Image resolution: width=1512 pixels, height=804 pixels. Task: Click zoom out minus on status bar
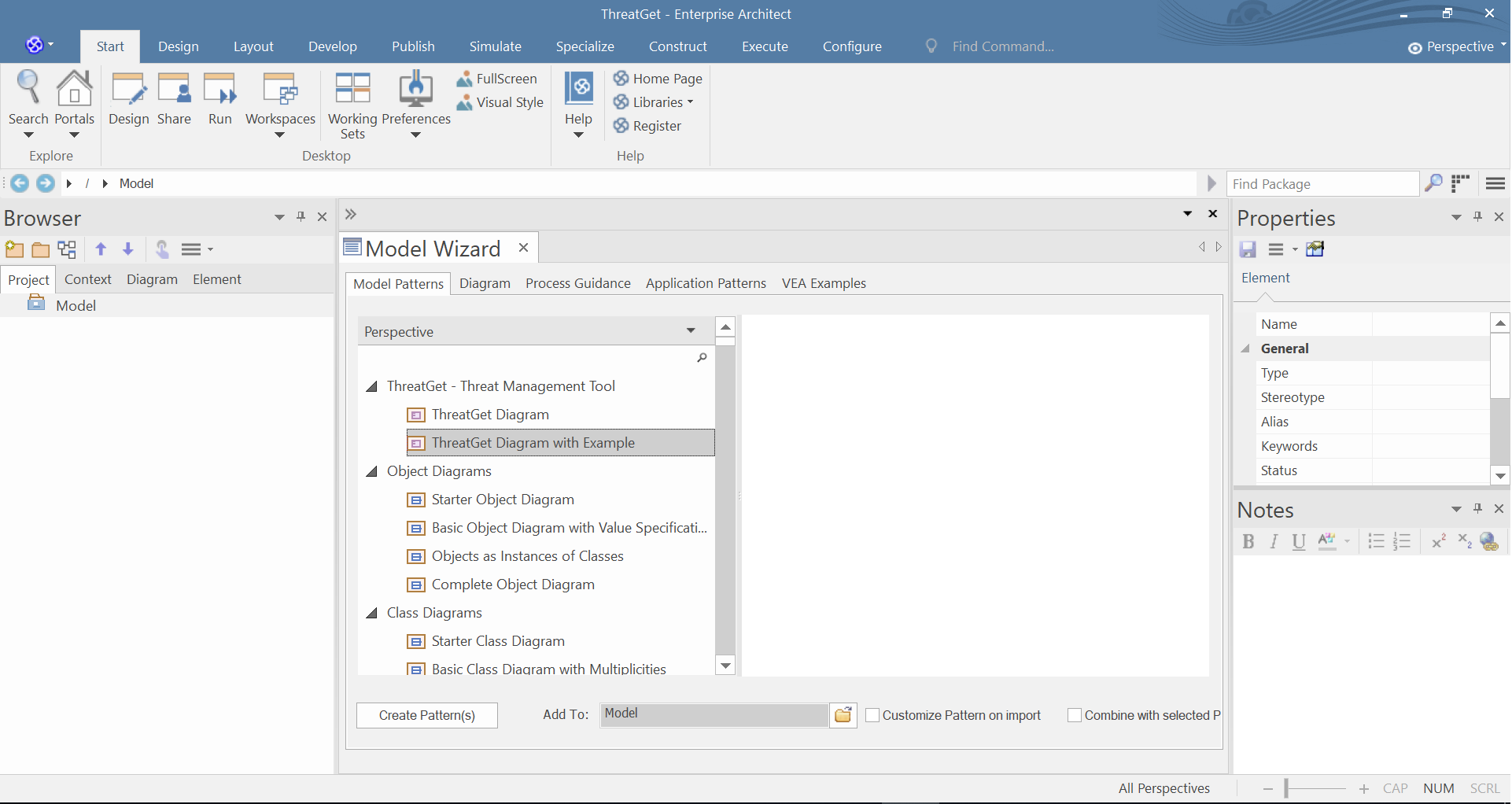[x=1268, y=788]
